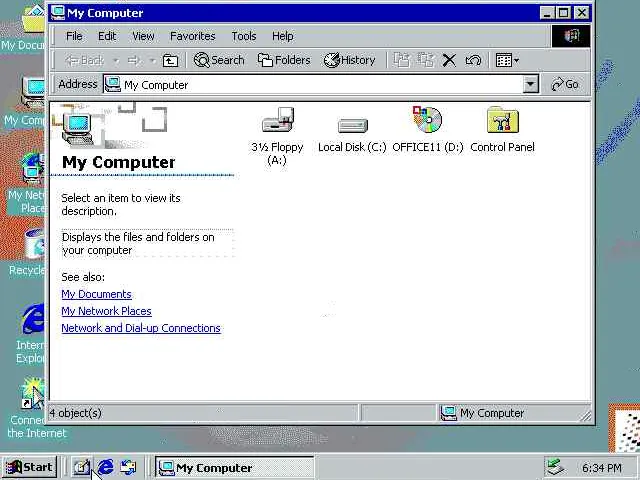Follow the My Network Places link
This screenshot has width=640, height=480.
[106, 311]
